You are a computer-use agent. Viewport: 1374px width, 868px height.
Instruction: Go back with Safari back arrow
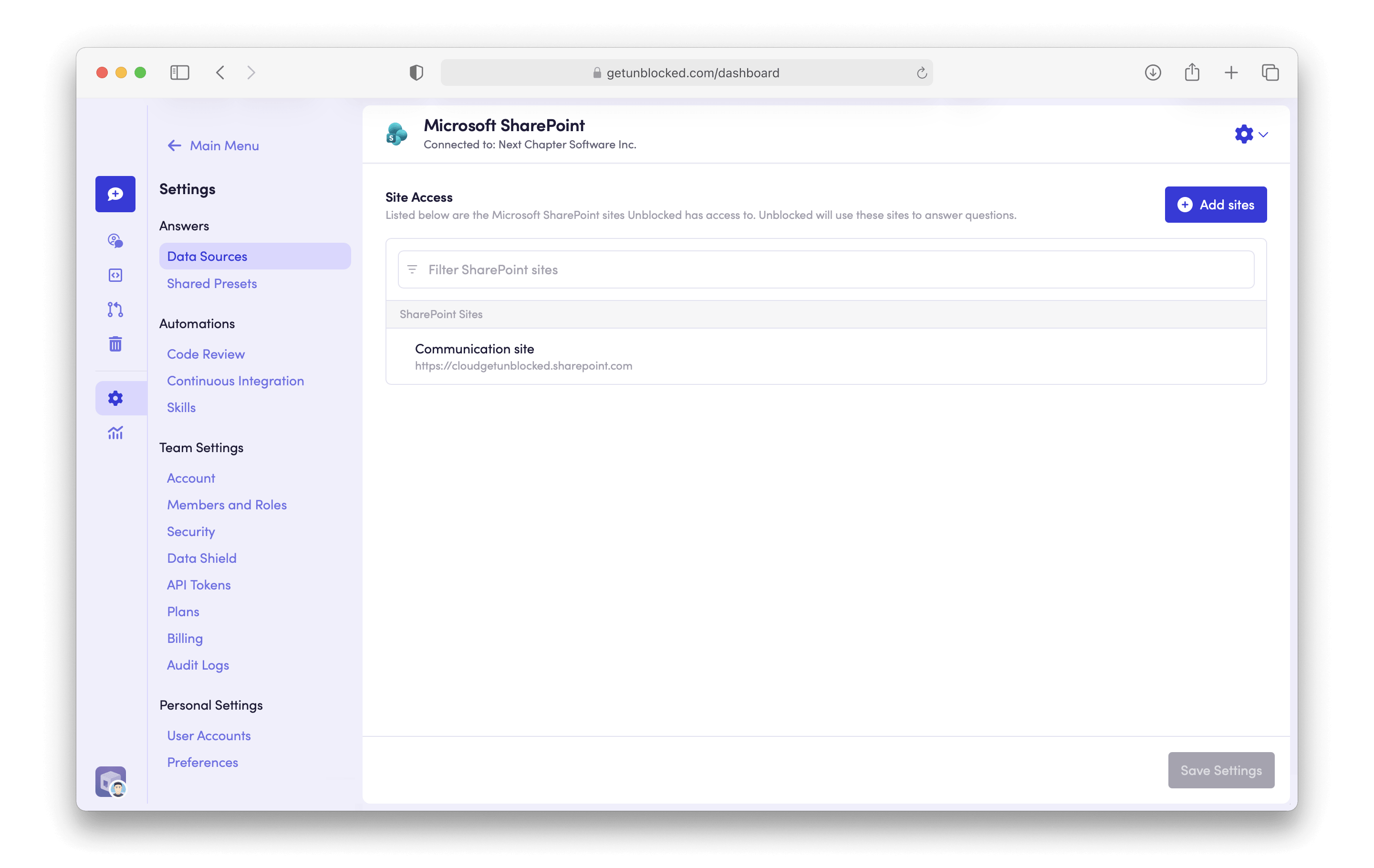[x=220, y=72]
